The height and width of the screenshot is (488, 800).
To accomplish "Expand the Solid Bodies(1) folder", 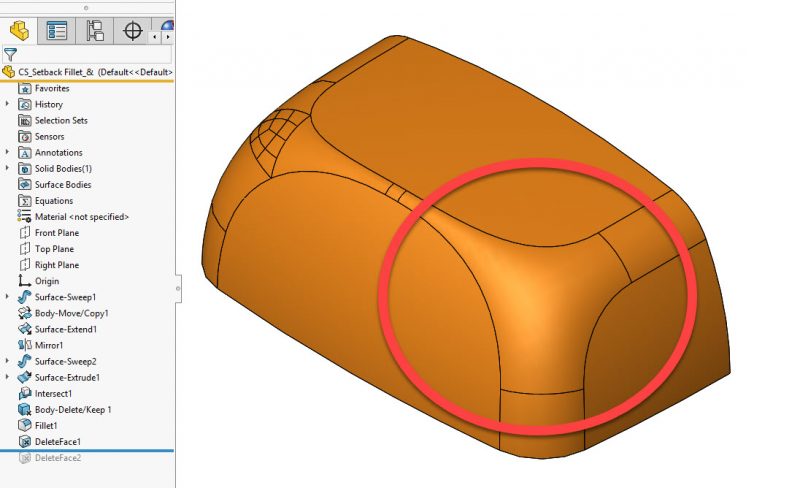I will (x=8, y=168).
